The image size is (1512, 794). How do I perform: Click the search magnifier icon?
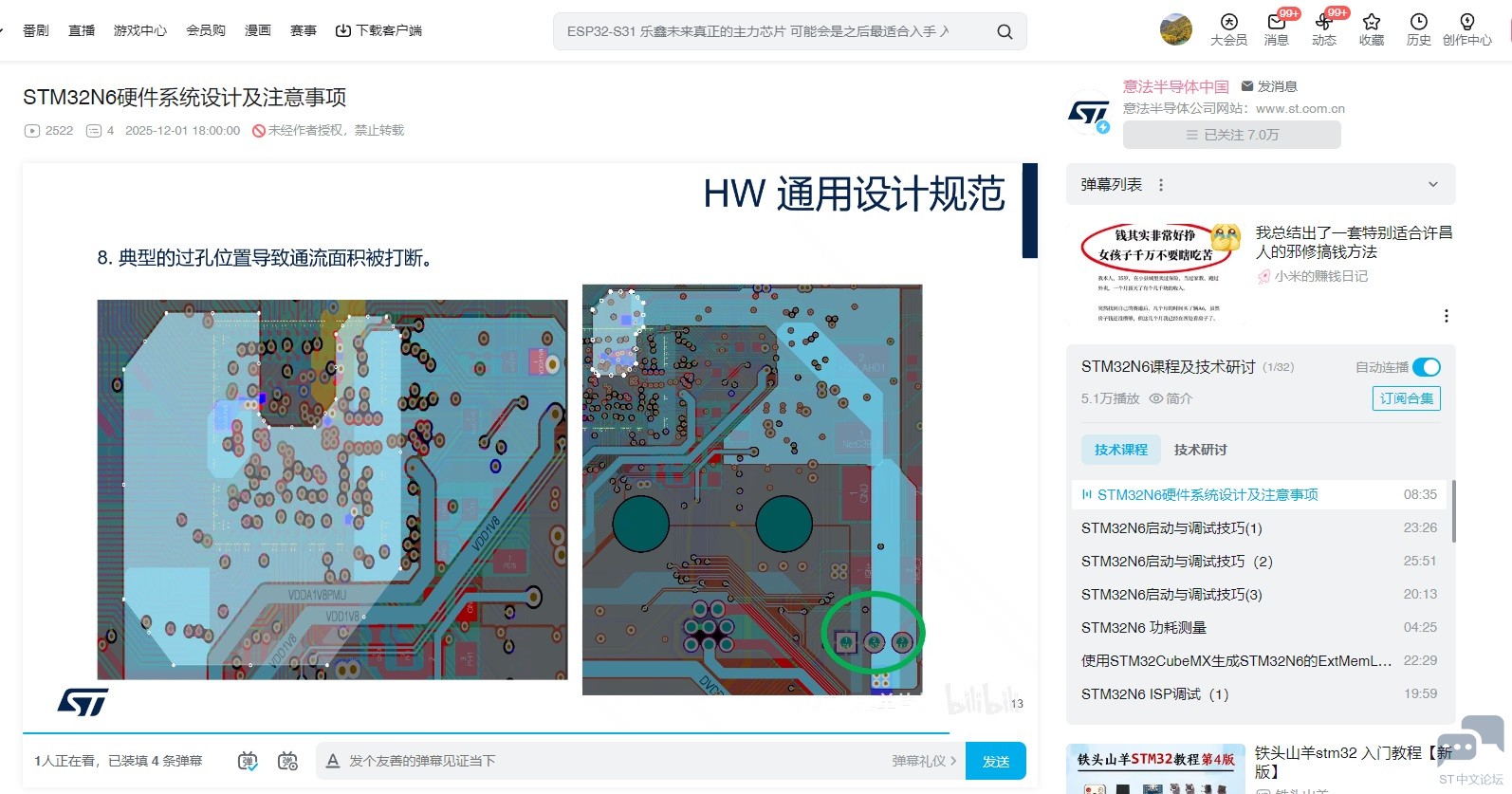1005,32
